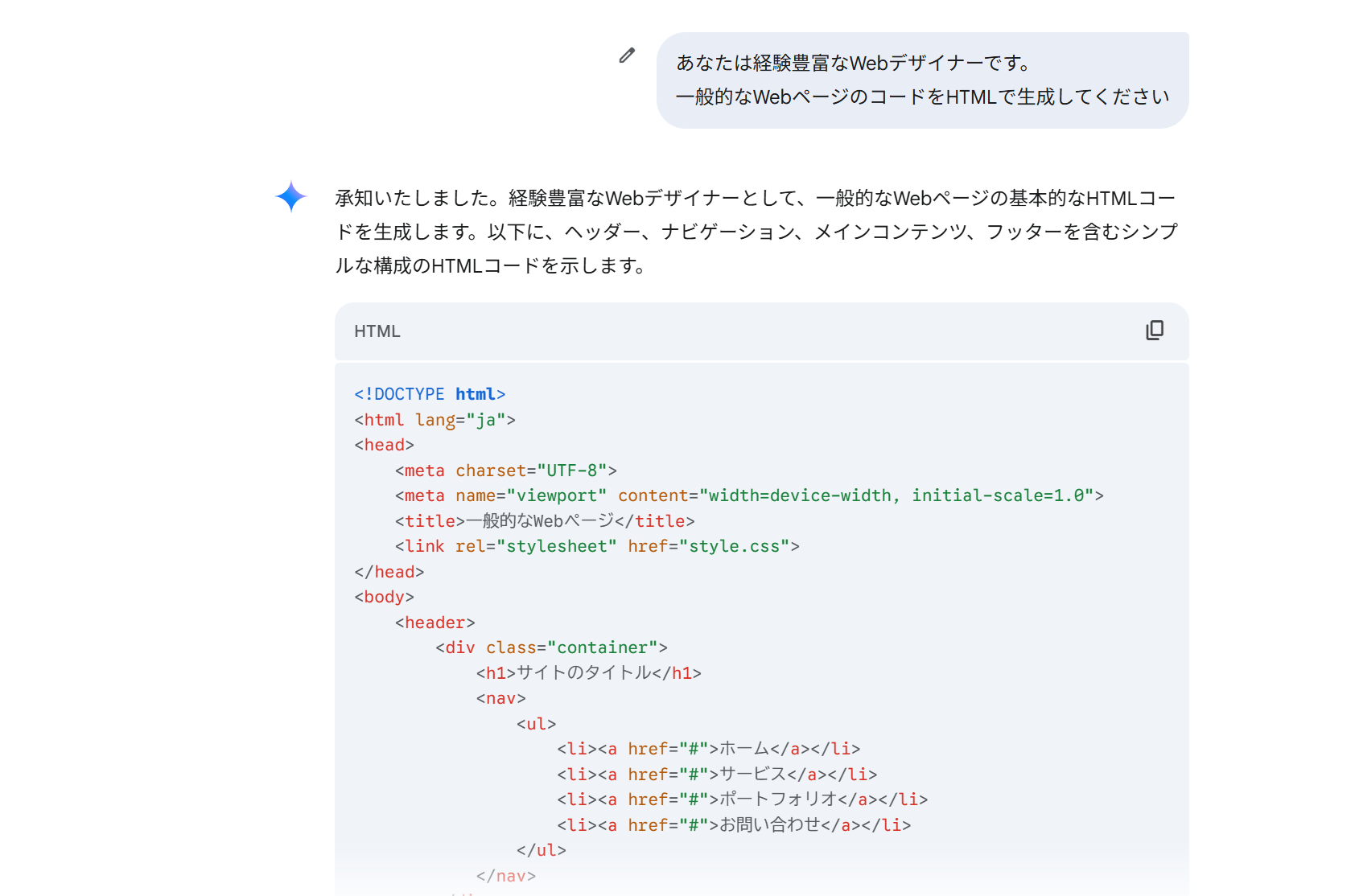Click the <!DOCTYPE html> line

click(x=430, y=394)
